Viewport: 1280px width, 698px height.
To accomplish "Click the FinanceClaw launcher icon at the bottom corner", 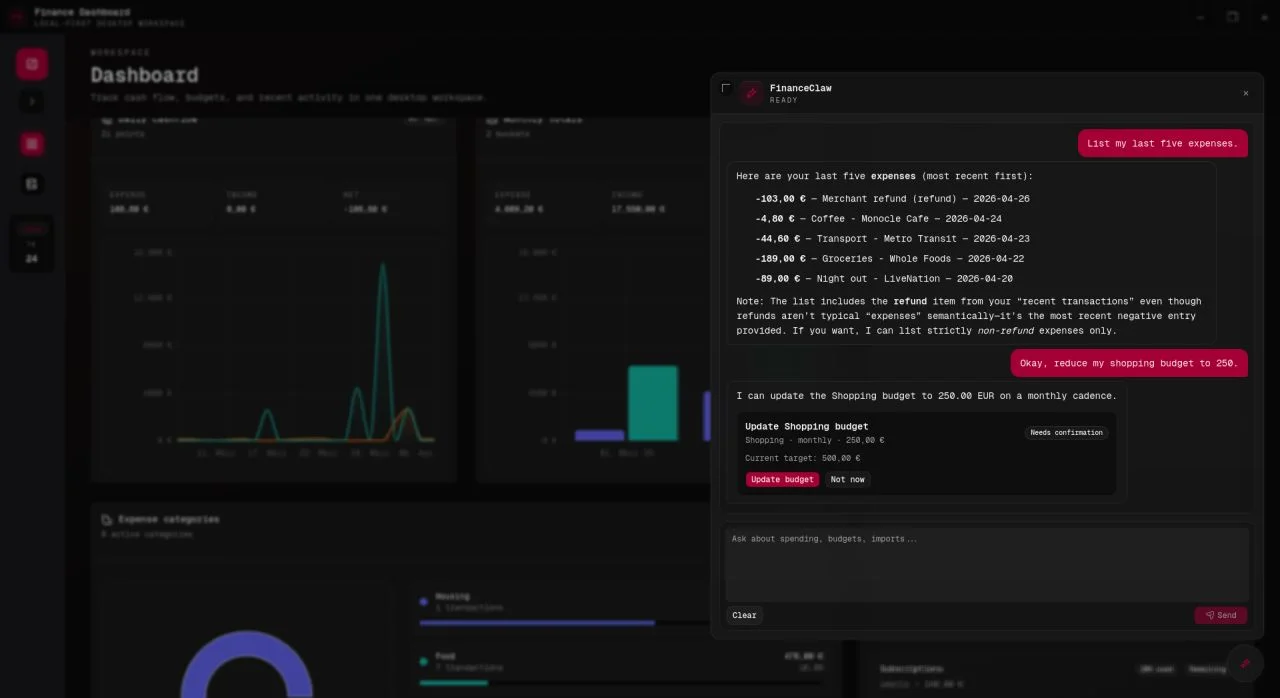I will tap(1245, 663).
